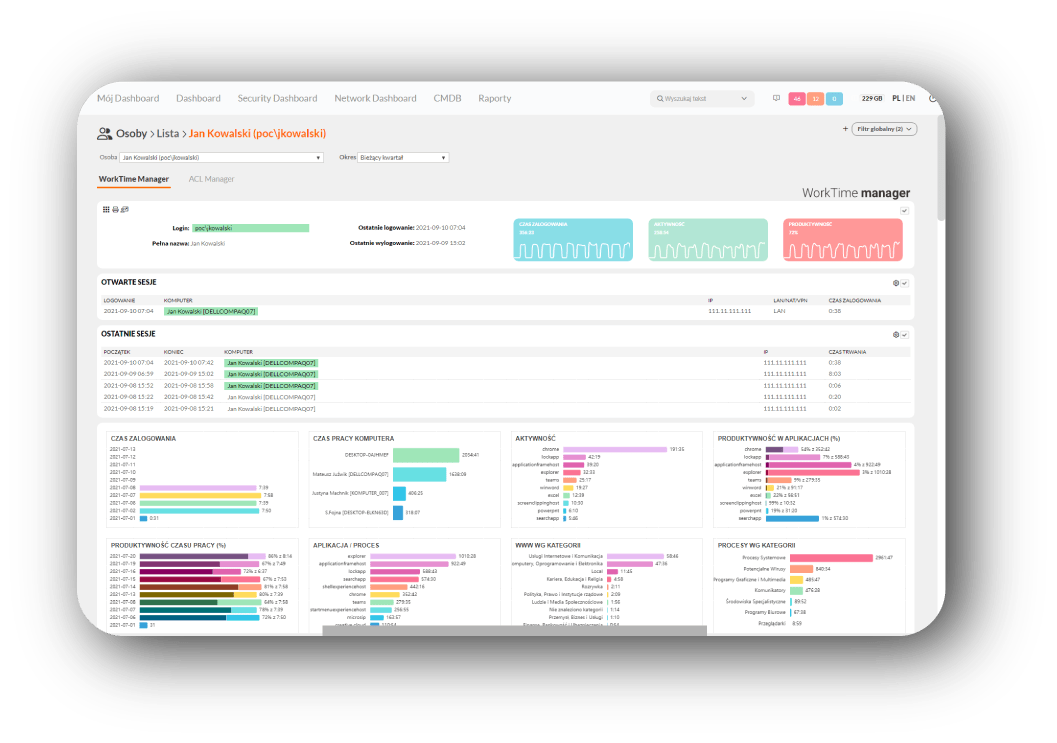The image size is (1057, 743).
Task: Open the Security Dashboard menu item
Action: point(277,98)
